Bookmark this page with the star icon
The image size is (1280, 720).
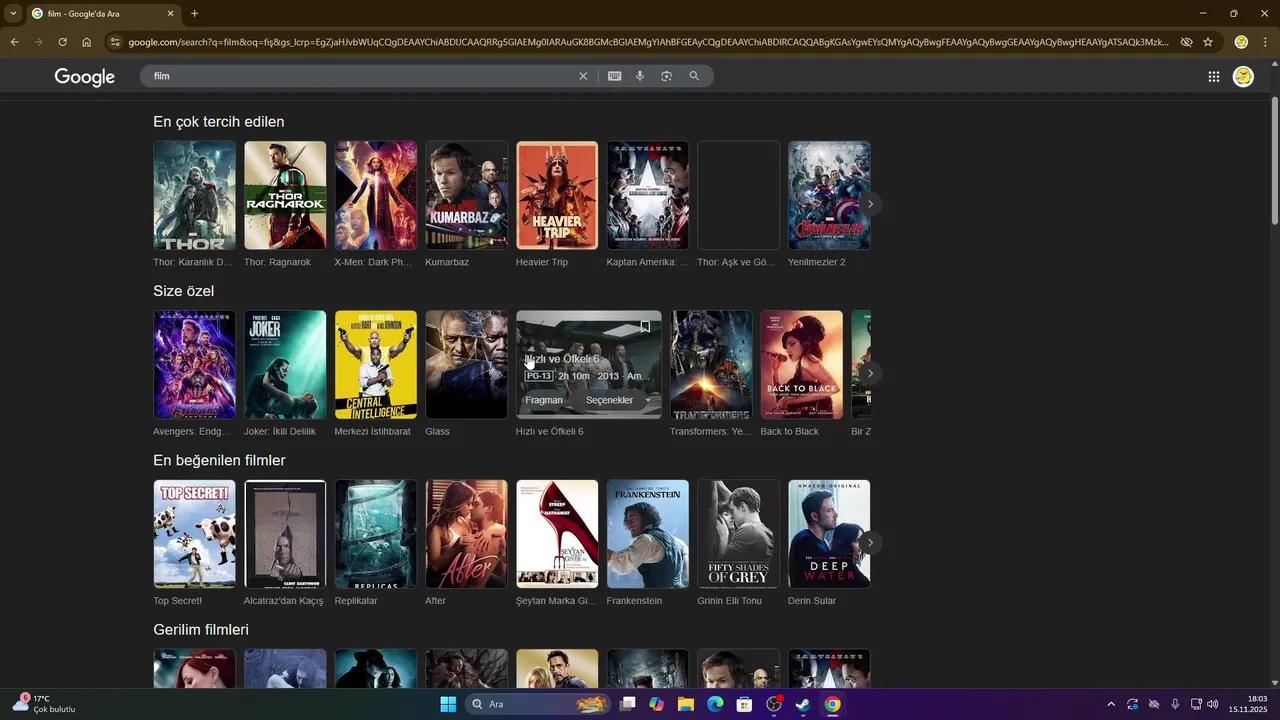coord(1208,42)
